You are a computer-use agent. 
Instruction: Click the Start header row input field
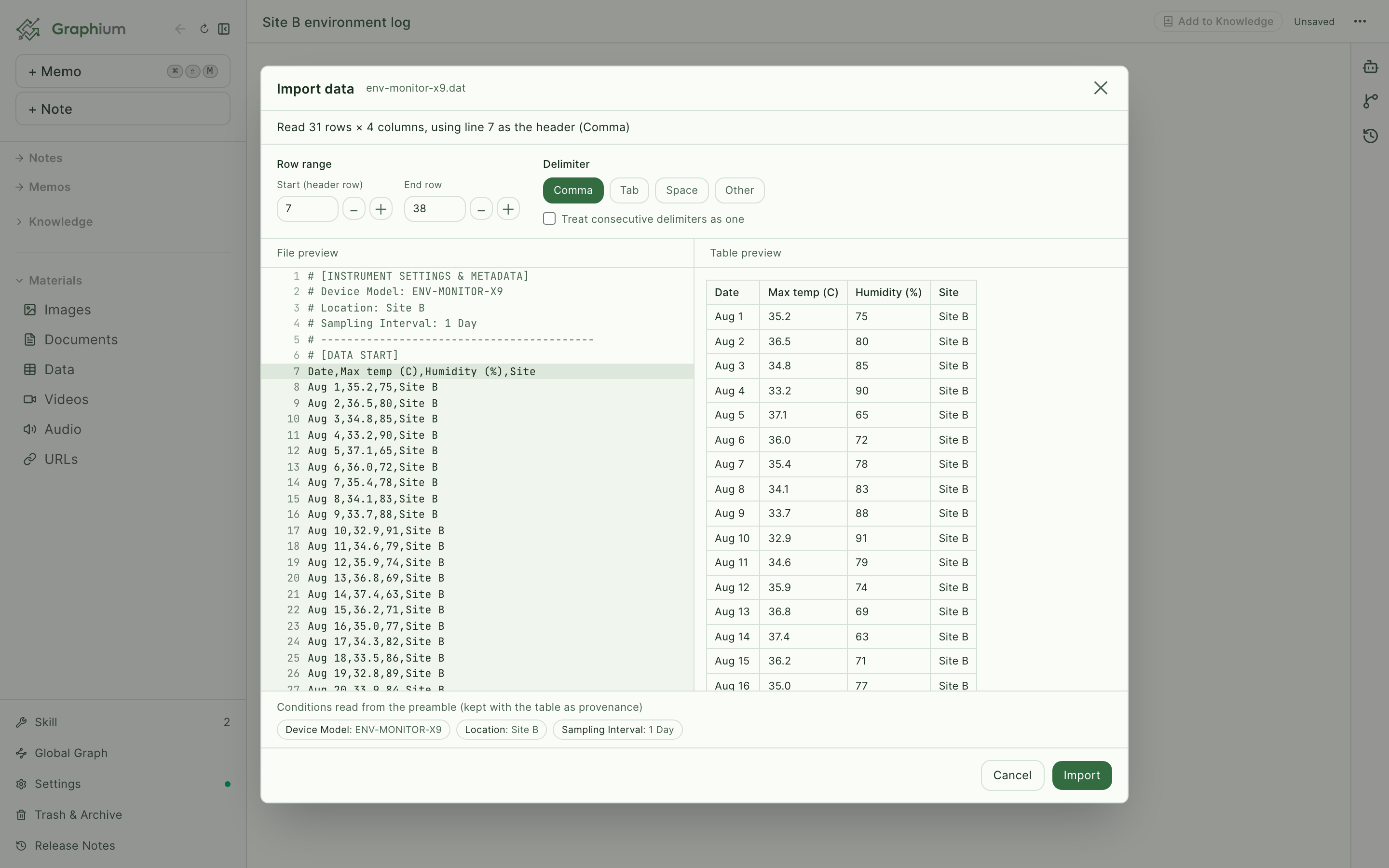coord(308,209)
